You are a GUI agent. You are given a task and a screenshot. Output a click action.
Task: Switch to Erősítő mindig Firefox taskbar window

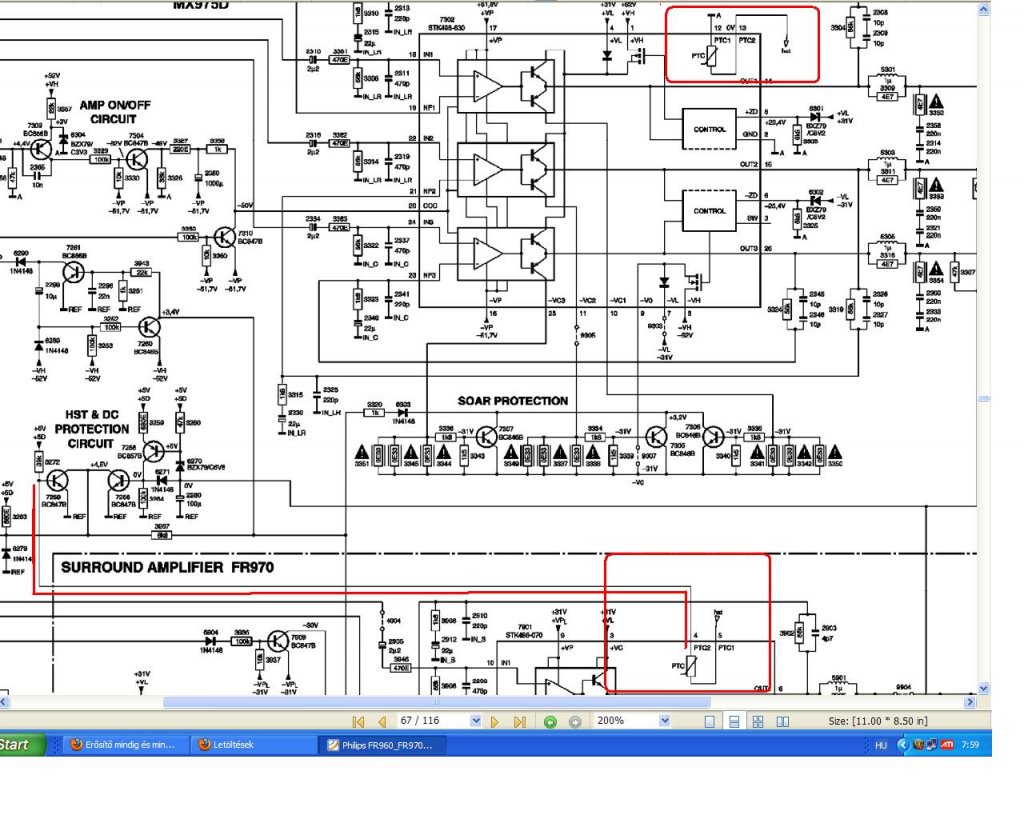(x=124, y=745)
